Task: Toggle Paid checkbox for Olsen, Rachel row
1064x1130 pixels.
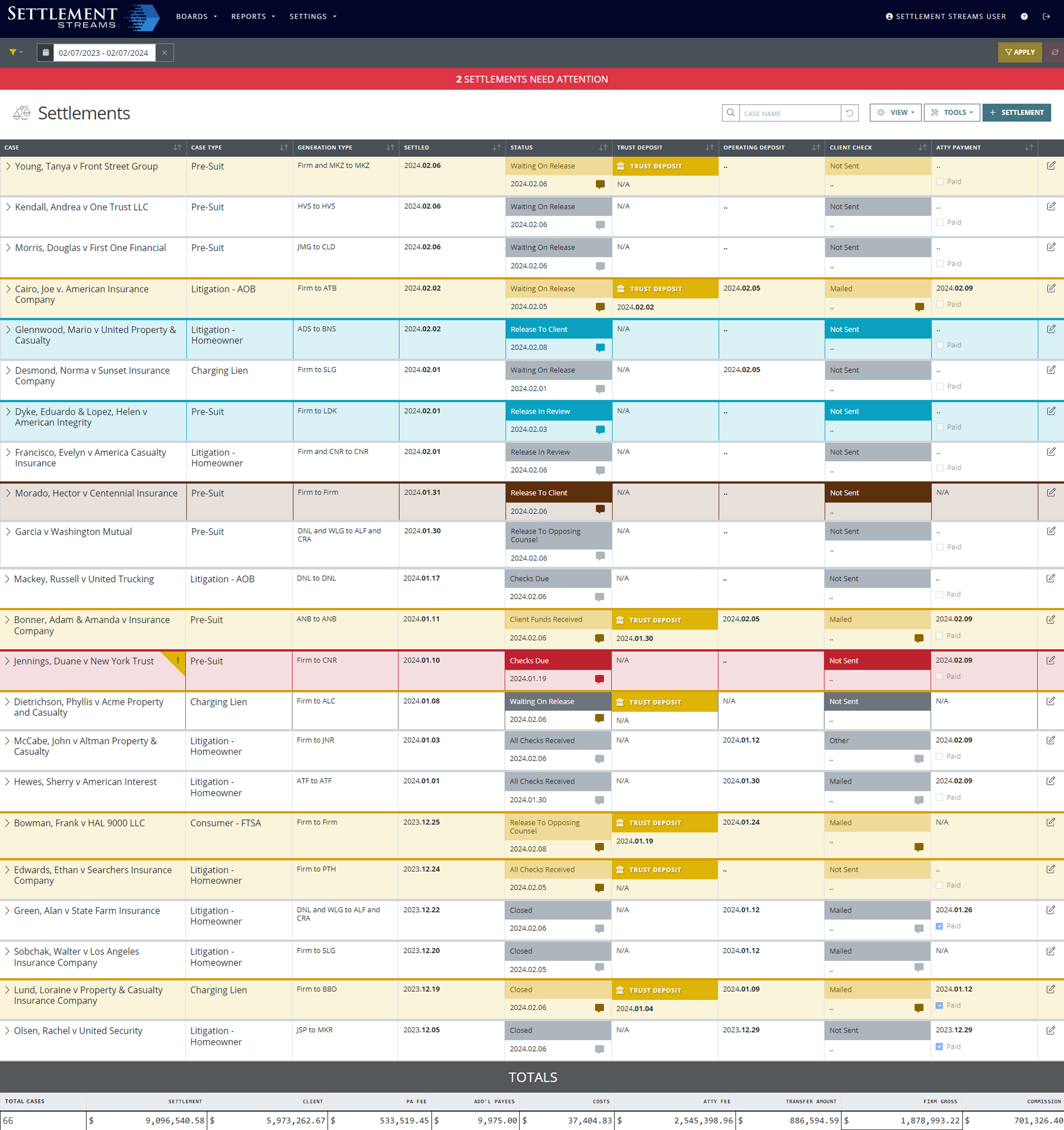Action: click(939, 1047)
